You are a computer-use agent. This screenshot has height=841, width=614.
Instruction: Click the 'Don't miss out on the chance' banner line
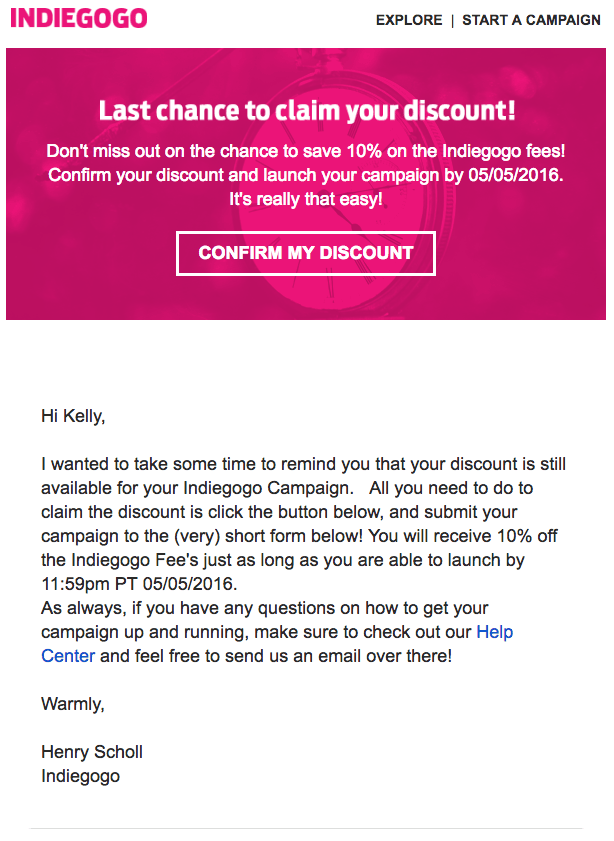(306, 151)
